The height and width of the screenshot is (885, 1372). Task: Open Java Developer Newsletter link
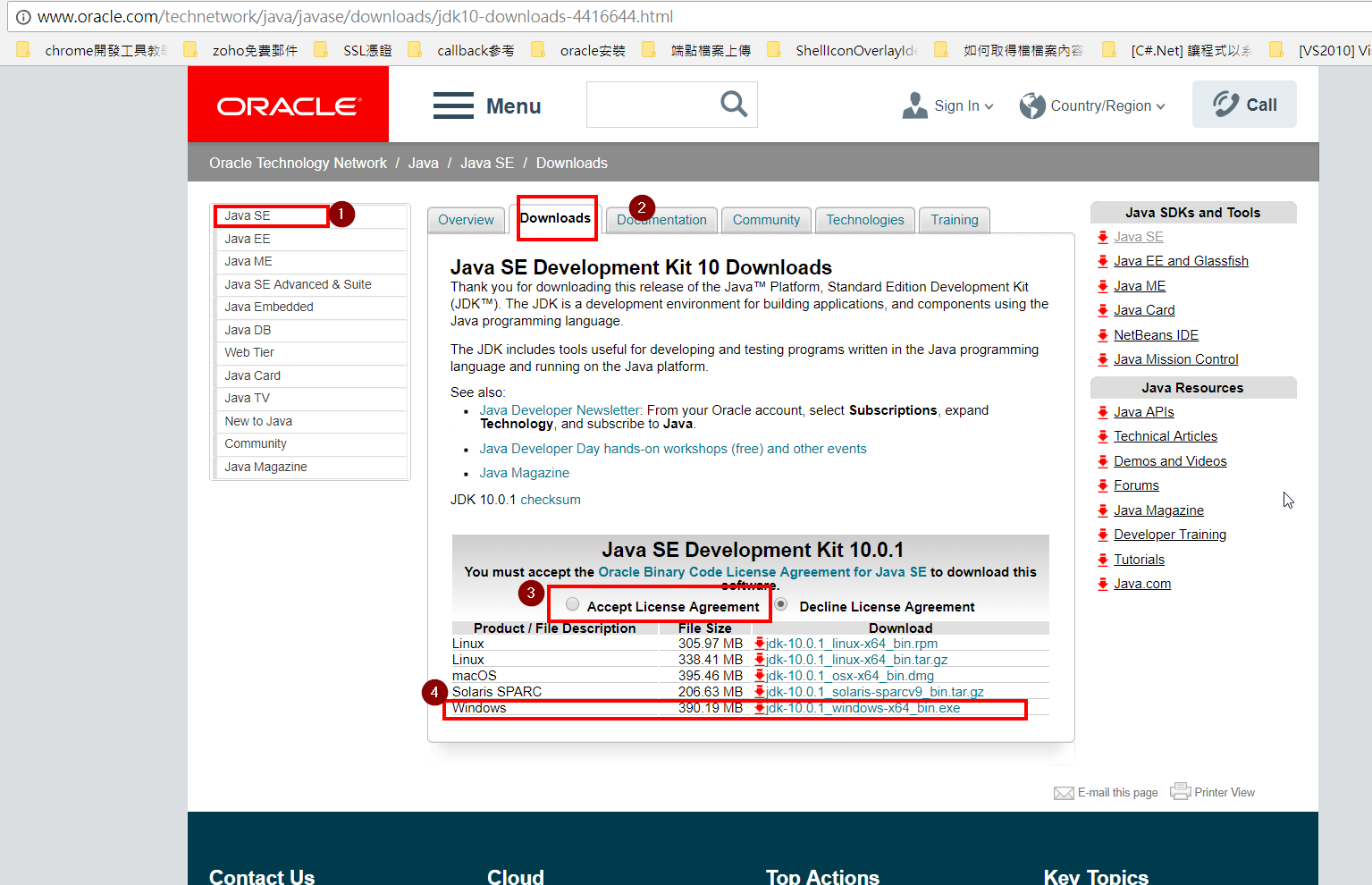click(560, 410)
